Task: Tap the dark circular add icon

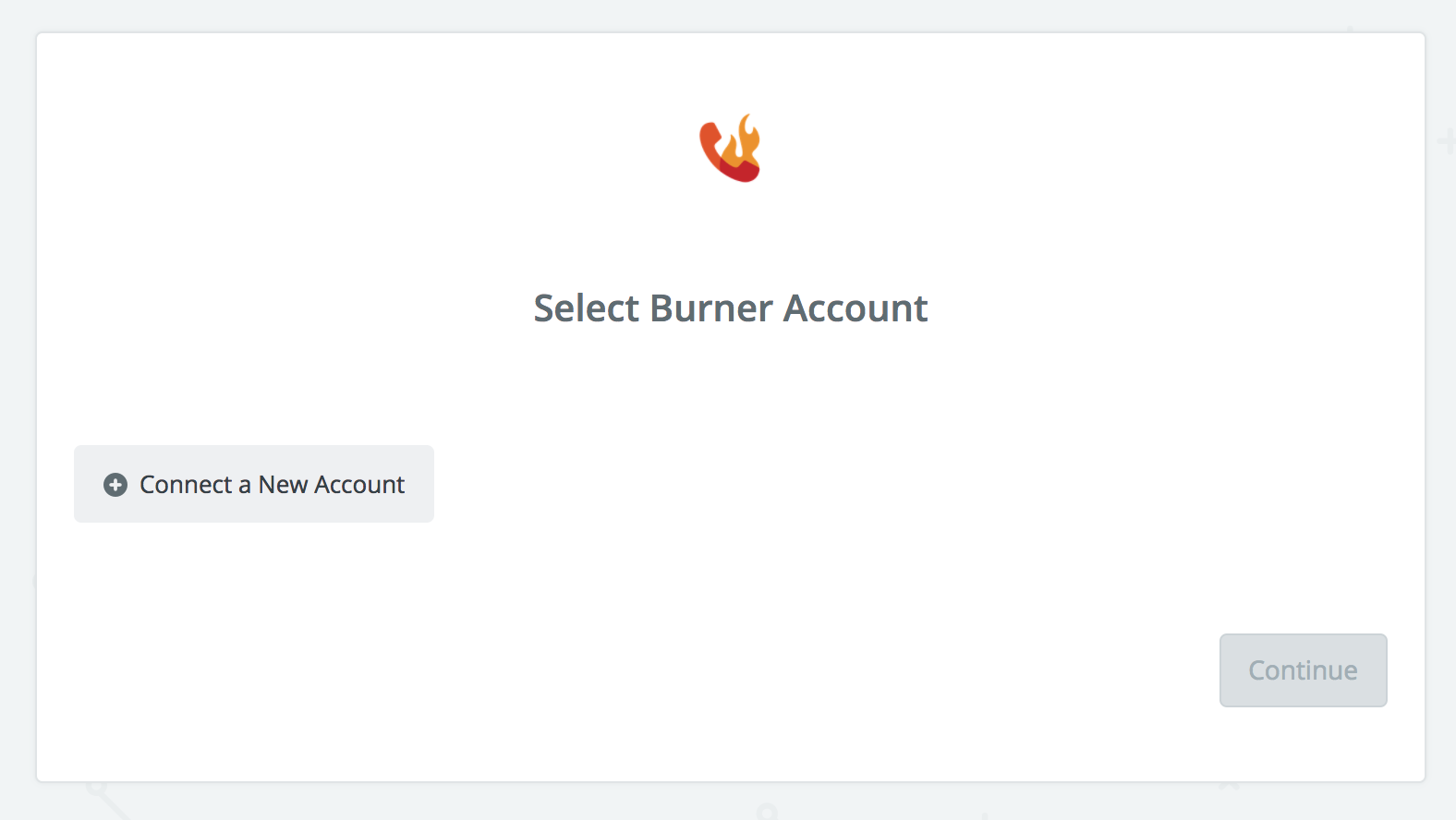Action: [115, 485]
